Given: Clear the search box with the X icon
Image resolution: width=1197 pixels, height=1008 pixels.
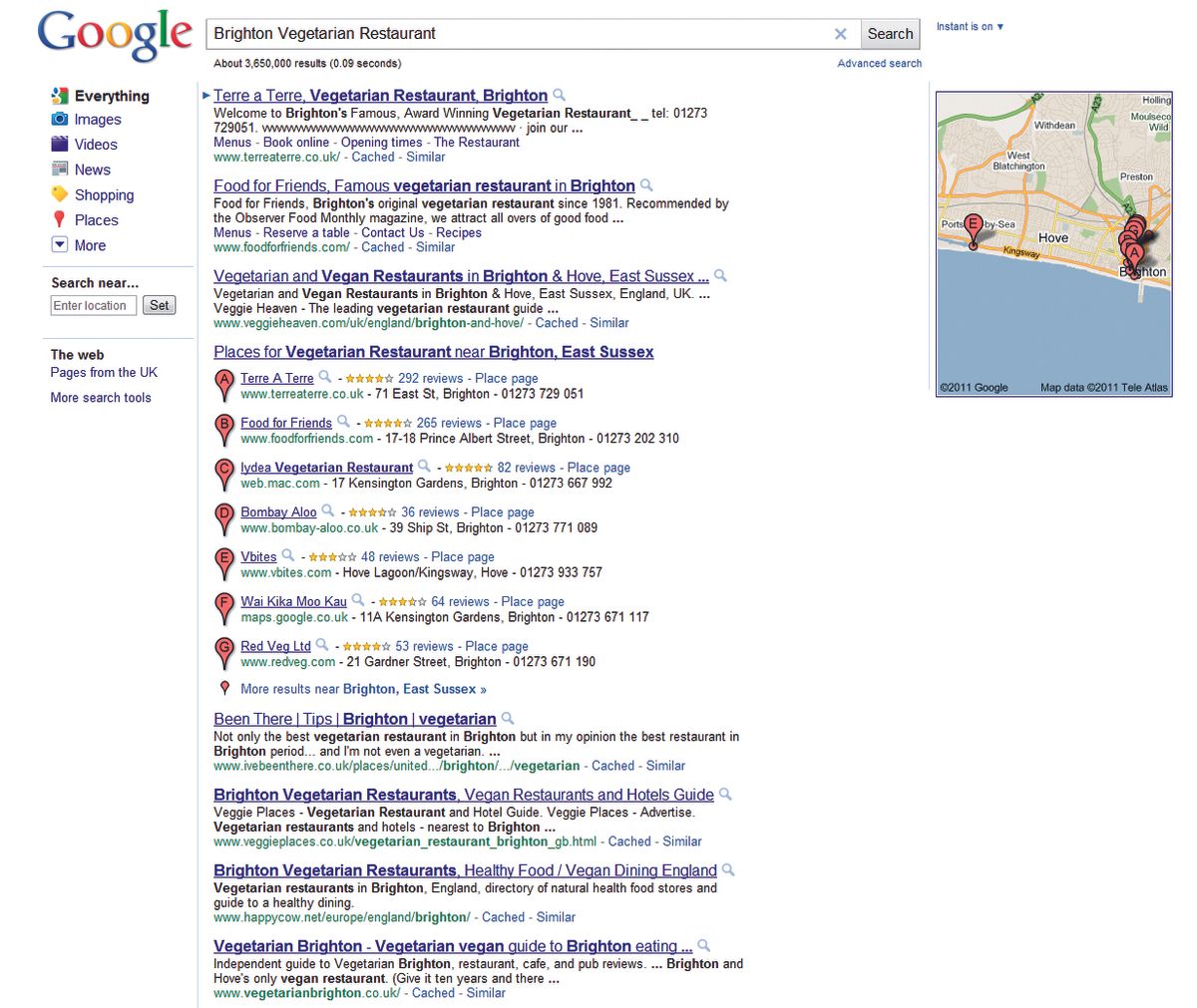Looking at the screenshot, I should 841,33.
